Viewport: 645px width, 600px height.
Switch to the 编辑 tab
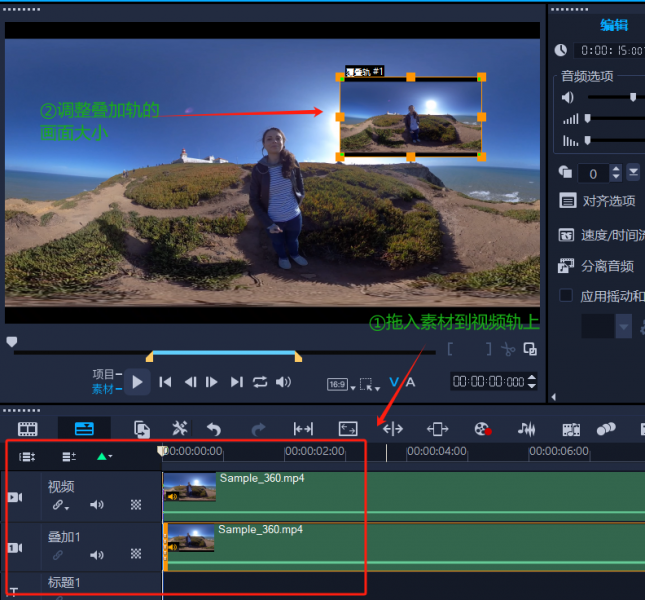tap(613, 25)
